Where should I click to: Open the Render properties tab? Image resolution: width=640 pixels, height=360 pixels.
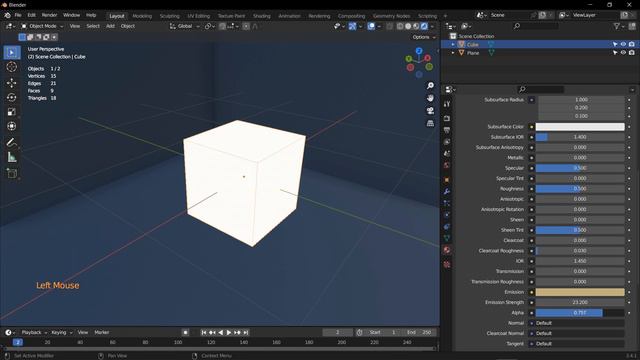coord(447,118)
